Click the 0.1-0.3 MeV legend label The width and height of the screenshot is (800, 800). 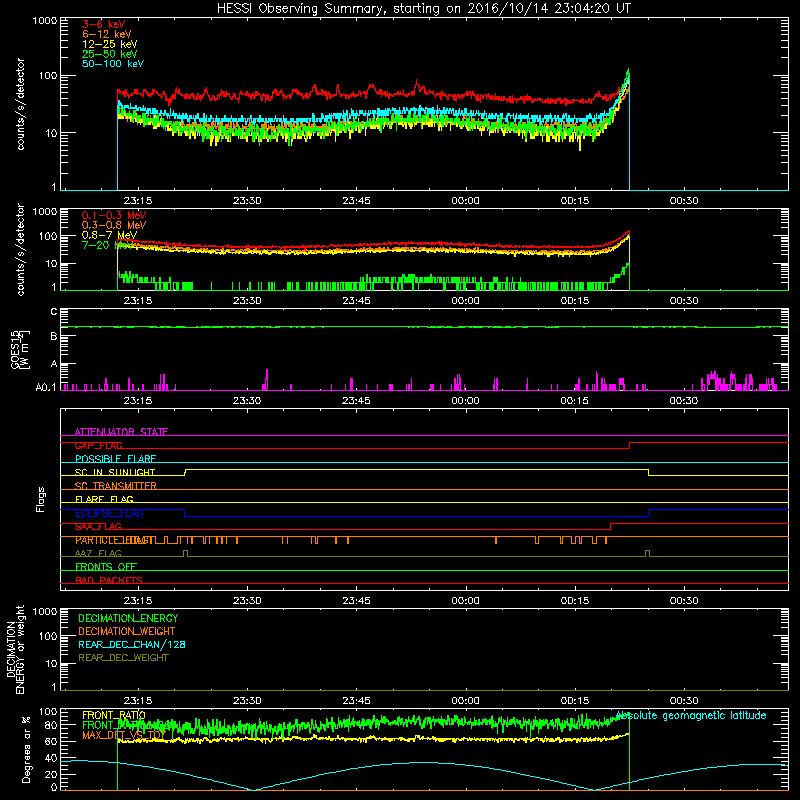coord(114,215)
